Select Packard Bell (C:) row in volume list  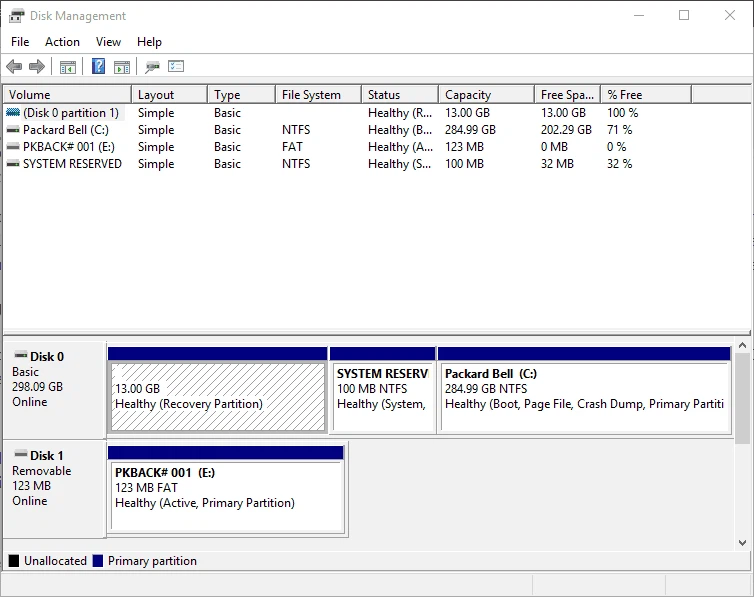[x=65, y=130]
